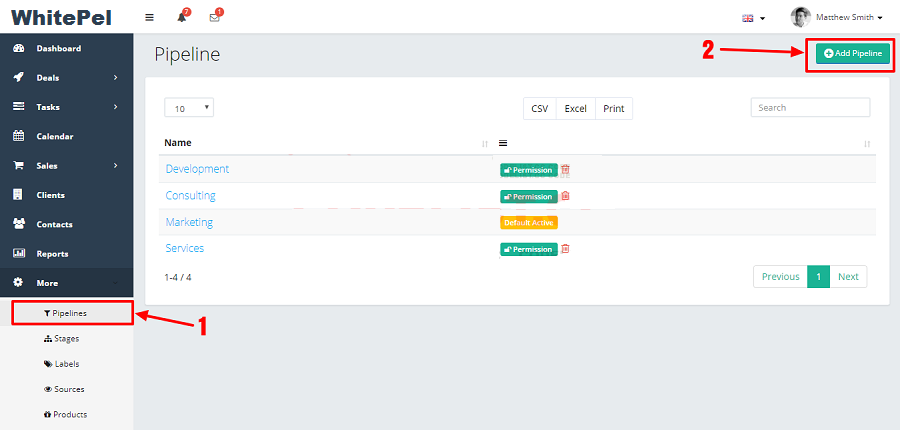Open Stages under the More menu

(67, 338)
